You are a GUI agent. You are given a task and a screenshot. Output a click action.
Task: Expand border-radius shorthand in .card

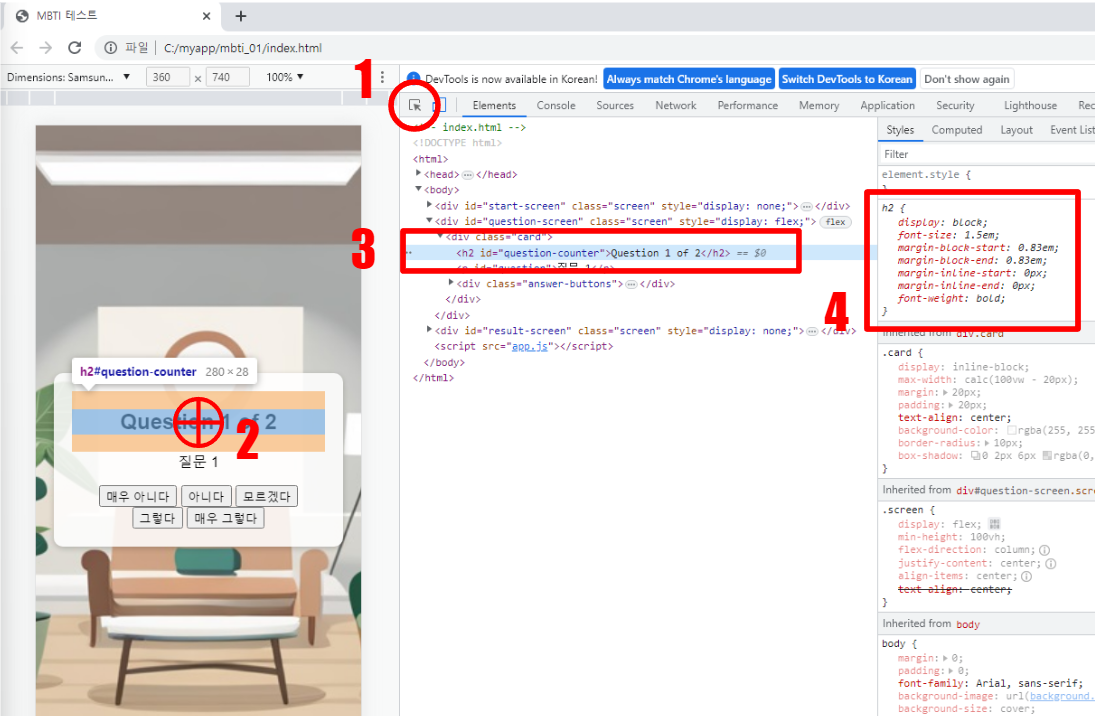[x=987, y=443]
